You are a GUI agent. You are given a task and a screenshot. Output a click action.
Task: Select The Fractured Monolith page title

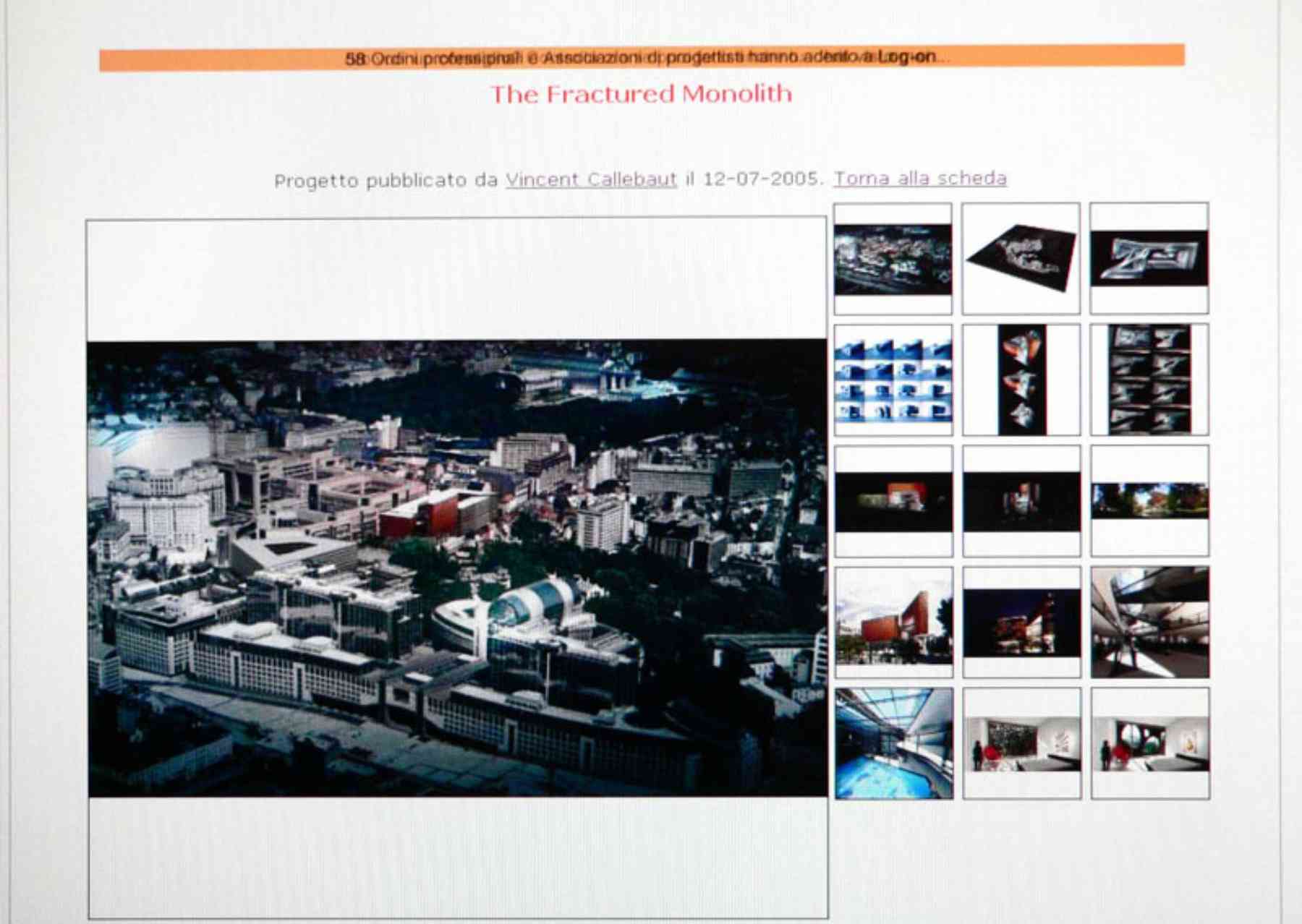tap(642, 94)
